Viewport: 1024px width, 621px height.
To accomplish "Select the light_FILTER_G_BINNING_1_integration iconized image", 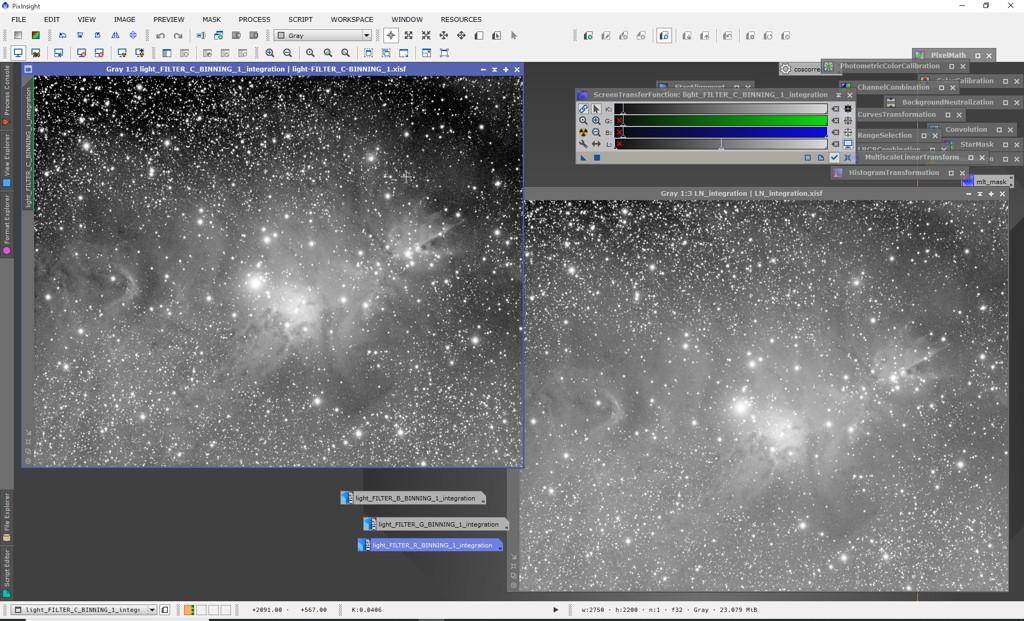I will click(x=436, y=524).
